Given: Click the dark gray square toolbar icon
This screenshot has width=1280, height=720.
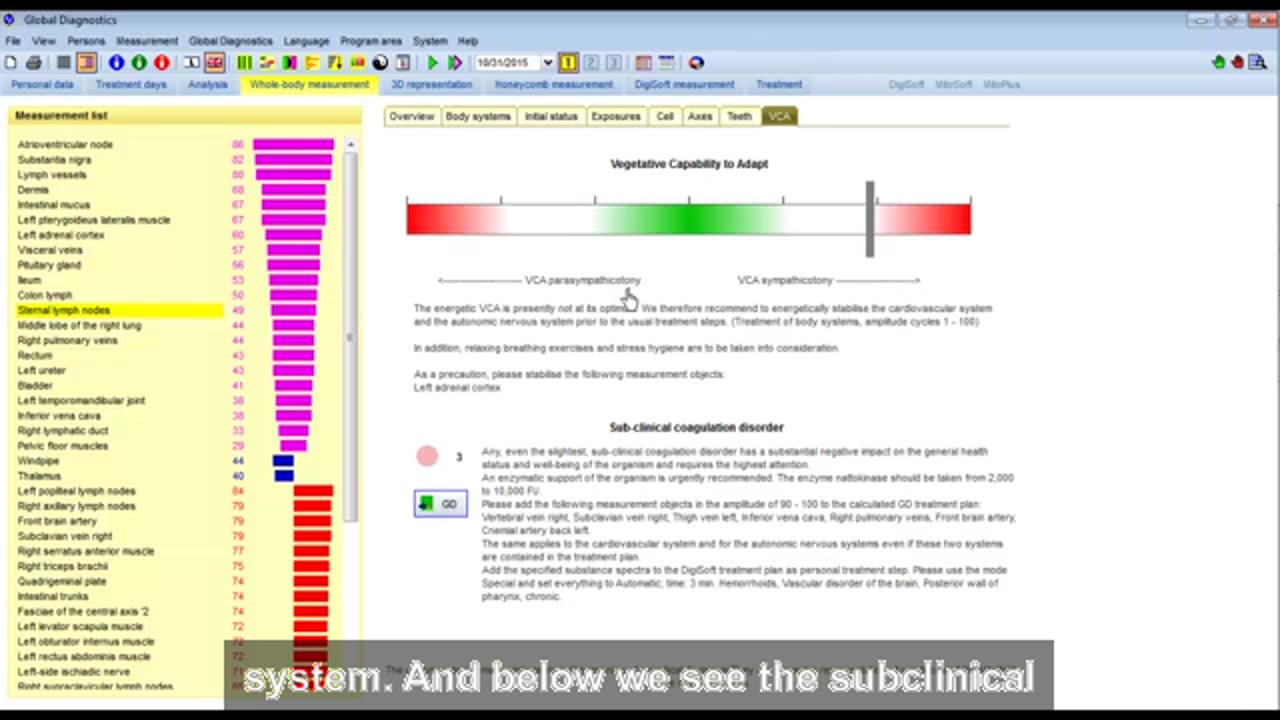Looking at the screenshot, I should tap(63, 63).
